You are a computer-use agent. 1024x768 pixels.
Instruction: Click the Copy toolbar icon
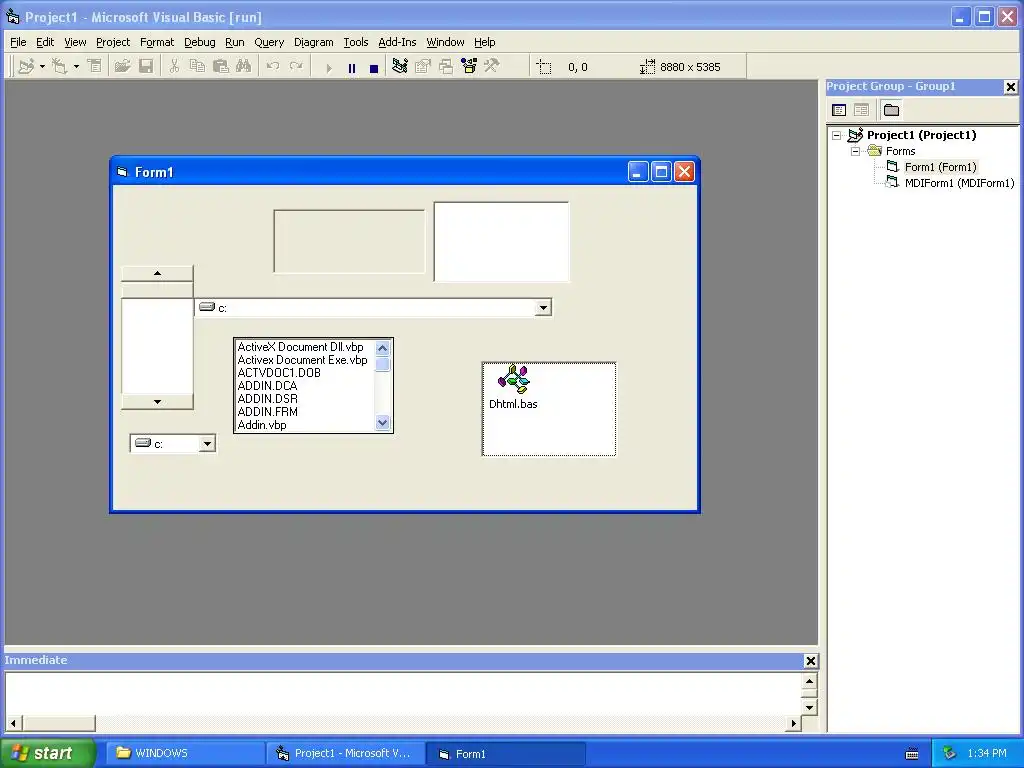(197, 67)
